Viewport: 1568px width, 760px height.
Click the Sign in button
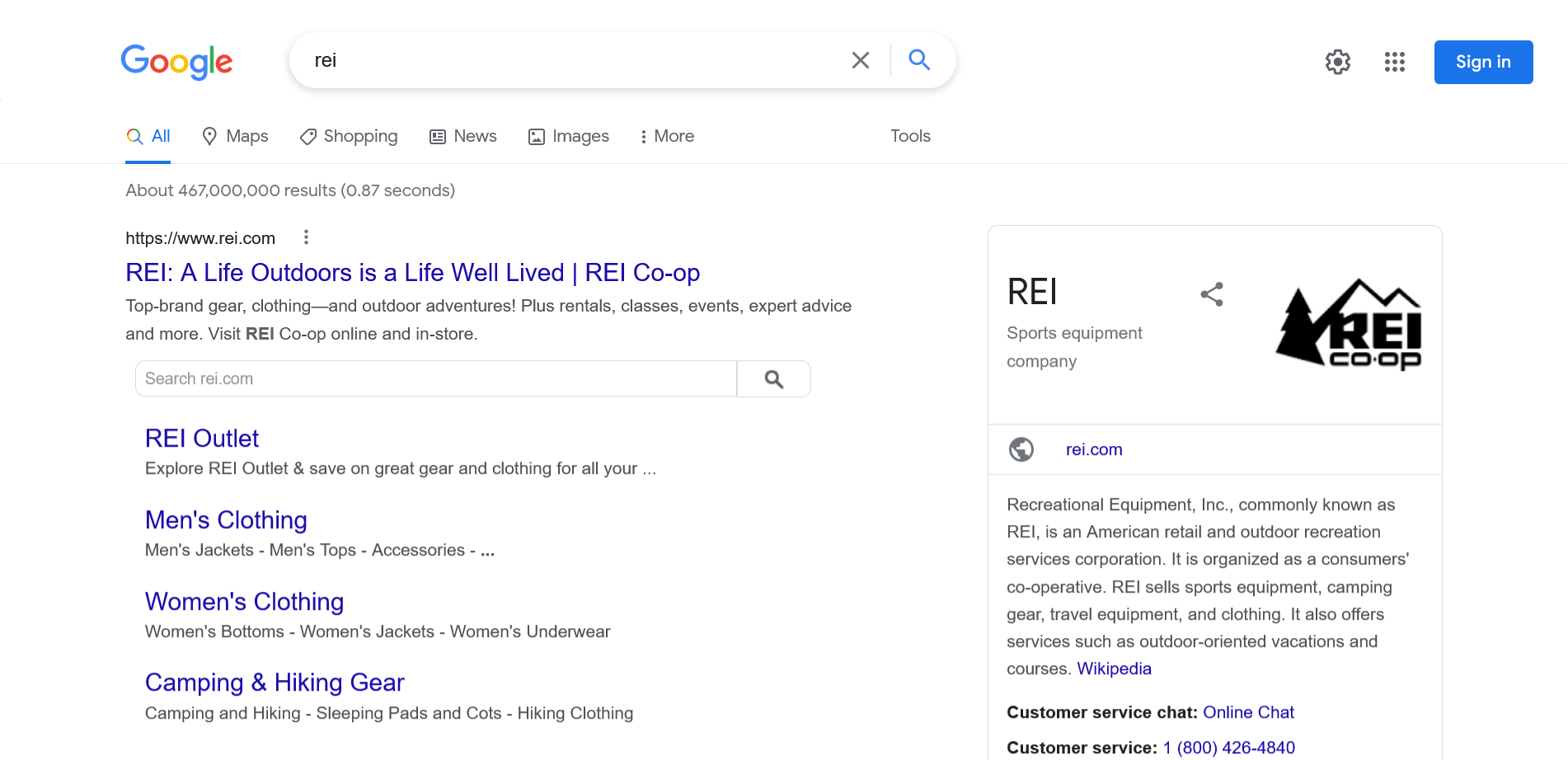pyautogui.click(x=1482, y=62)
